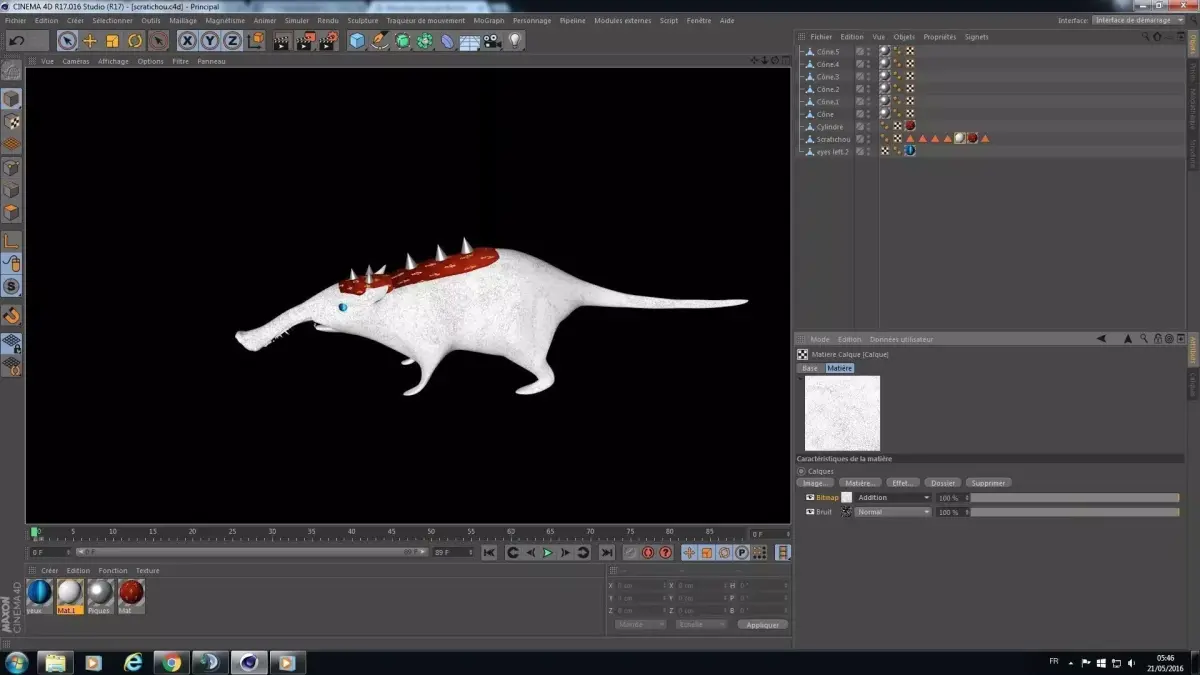This screenshot has height=675, width=1200.
Task: Click the spline pen tool icon
Action: tap(380, 41)
